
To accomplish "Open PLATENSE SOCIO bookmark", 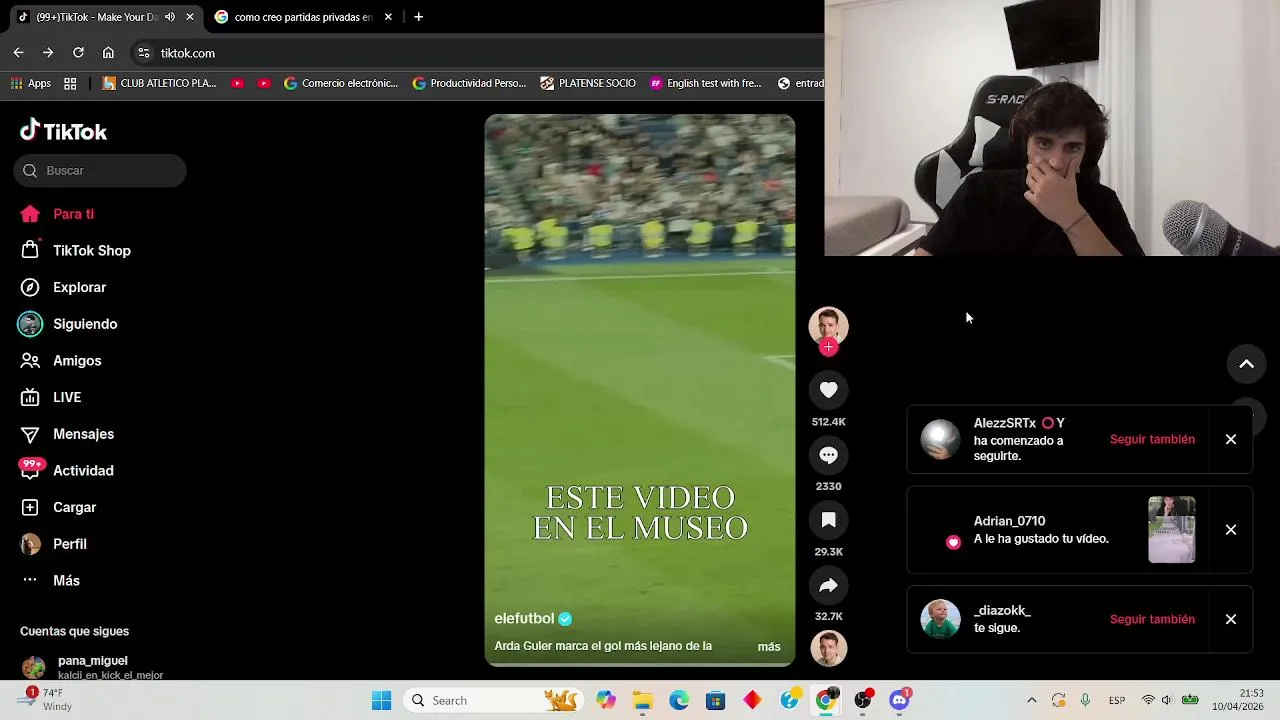I will tap(588, 83).
